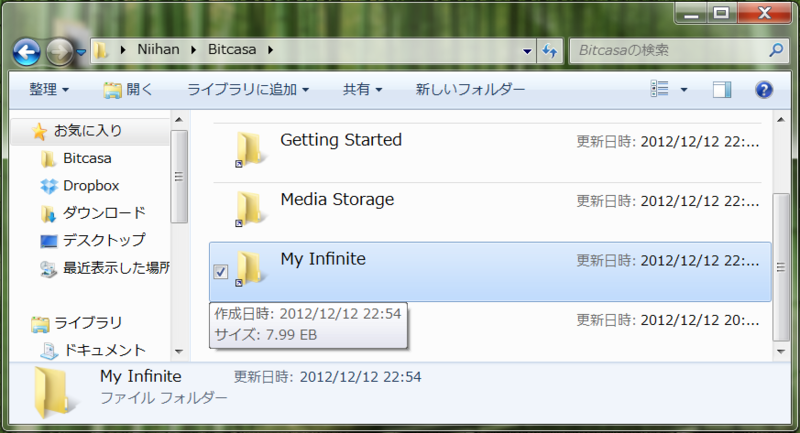Expand the arrow before Niihan in address bar
This screenshot has width=800, height=433.
coord(123,50)
